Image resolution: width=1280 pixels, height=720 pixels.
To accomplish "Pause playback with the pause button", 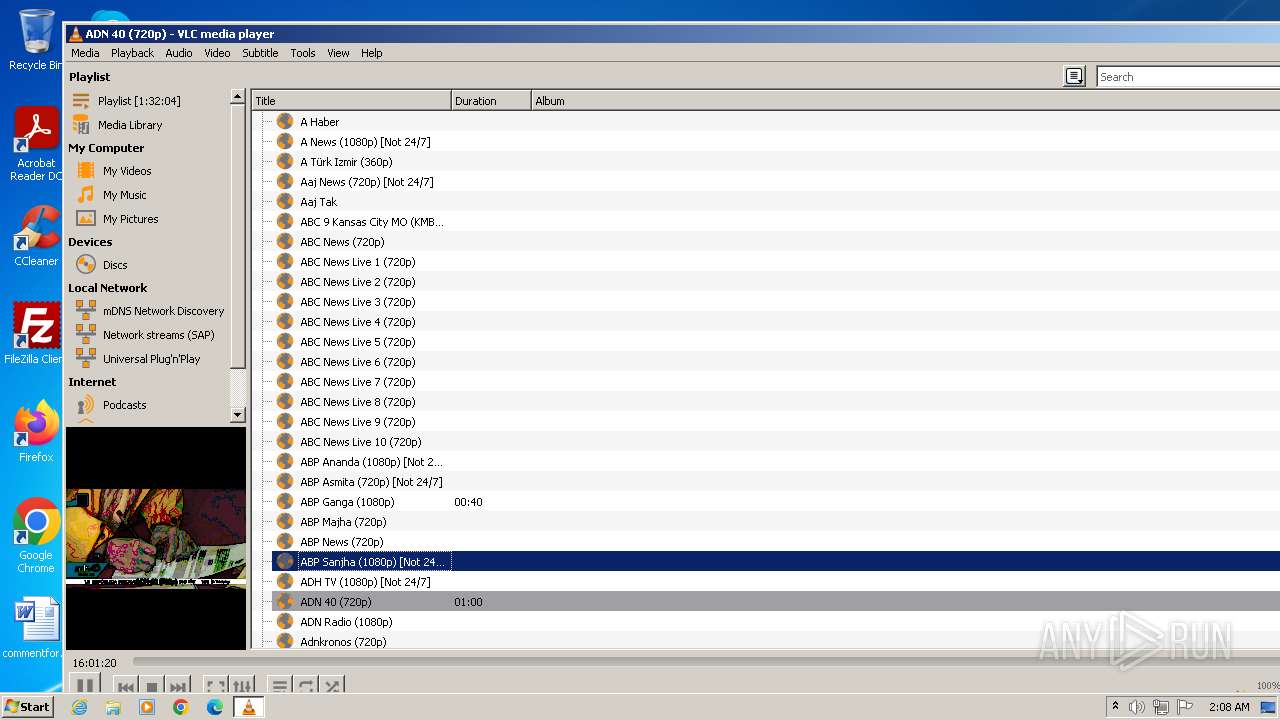I will point(85,685).
